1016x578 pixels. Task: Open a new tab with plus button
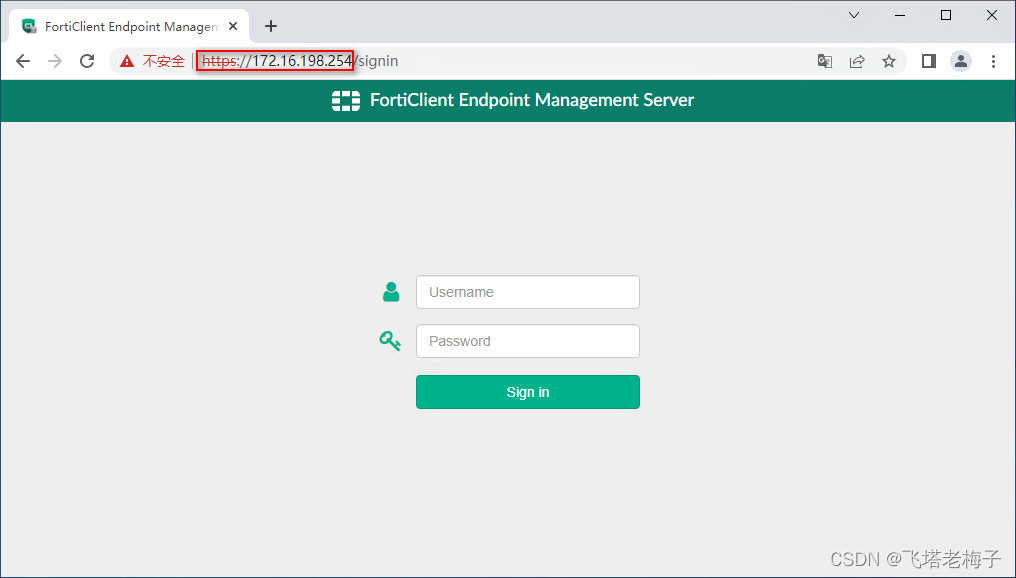[x=271, y=26]
